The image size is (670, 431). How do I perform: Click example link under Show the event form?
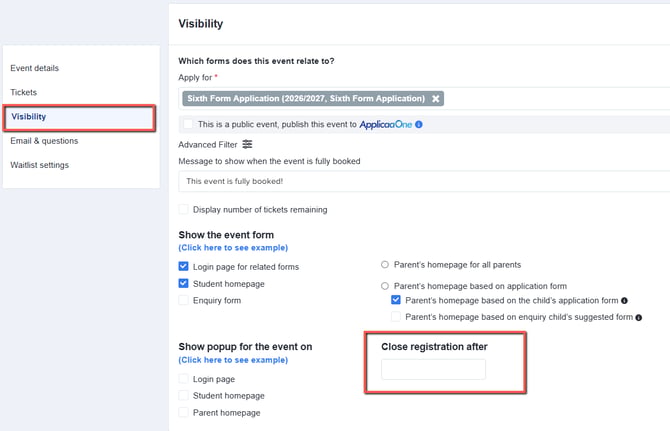233,248
